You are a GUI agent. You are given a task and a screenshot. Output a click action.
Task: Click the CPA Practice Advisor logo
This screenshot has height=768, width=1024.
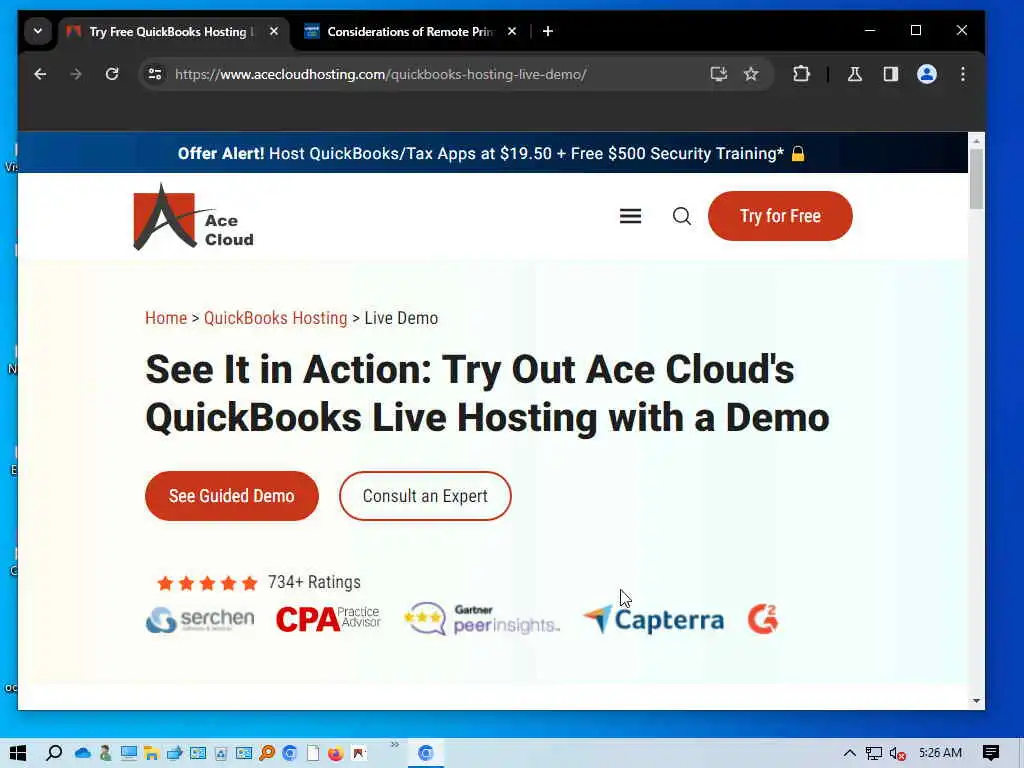click(328, 619)
